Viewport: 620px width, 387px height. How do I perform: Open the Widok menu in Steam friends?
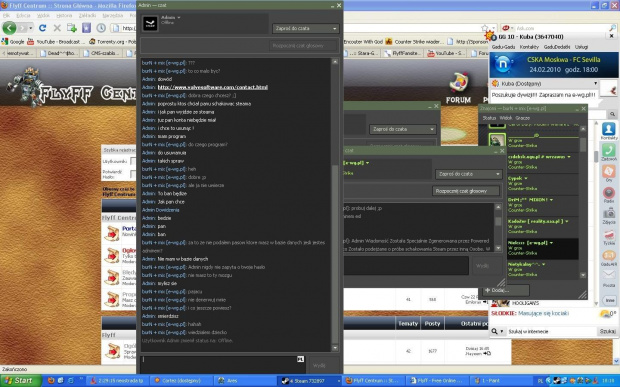(505, 118)
